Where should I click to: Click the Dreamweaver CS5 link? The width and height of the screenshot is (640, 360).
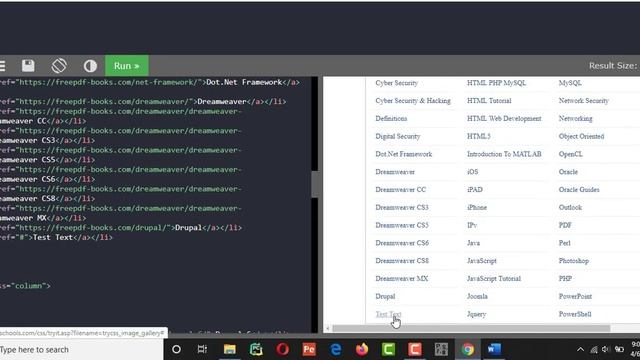point(402,225)
